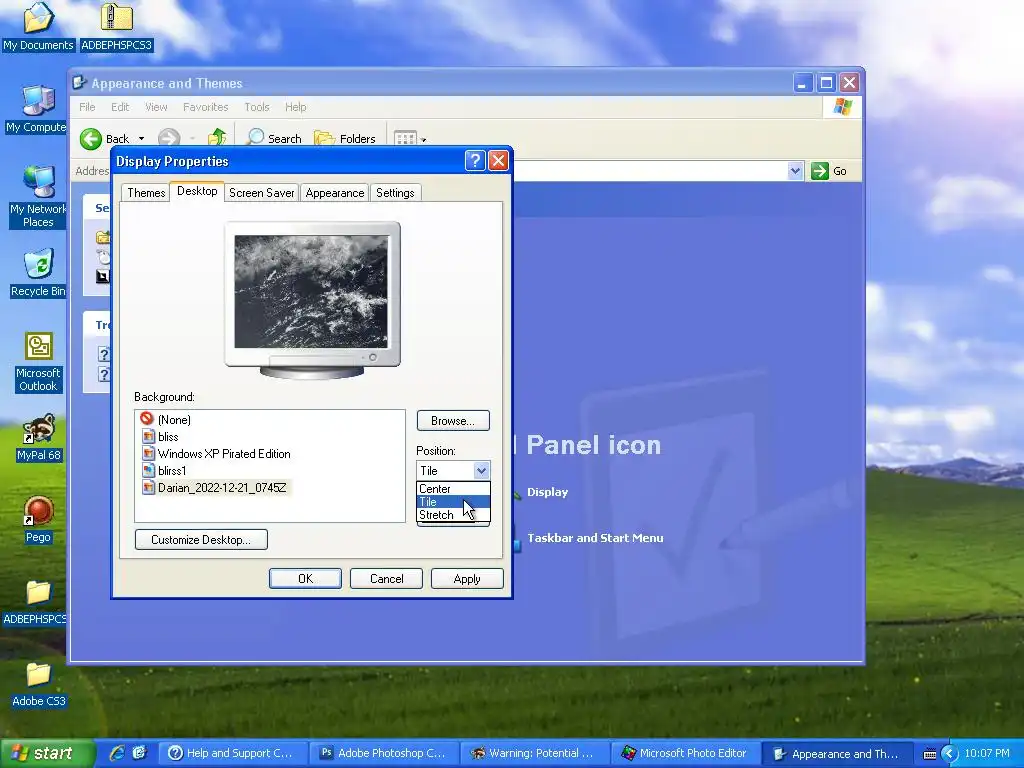Viewport: 1024px width, 768px height.
Task: Click the 10:07 PM taskbar clock
Action: pyautogui.click(x=987, y=753)
